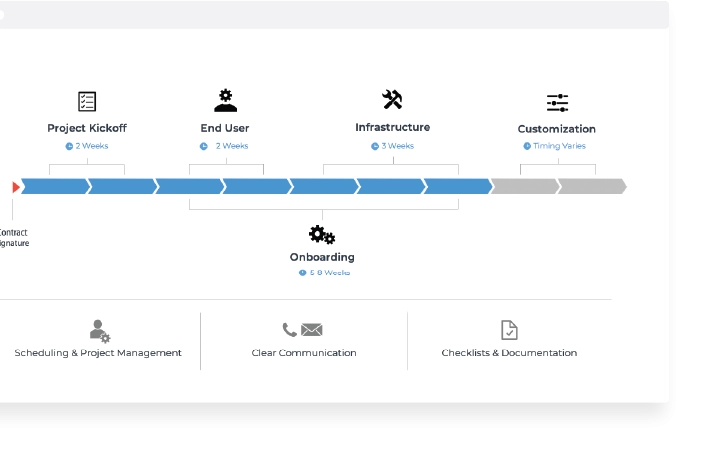Click the clock icon beside End User's 2 Weeks
Image resolution: width=716 pixels, height=470 pixels.
click(x=204, y=146)
